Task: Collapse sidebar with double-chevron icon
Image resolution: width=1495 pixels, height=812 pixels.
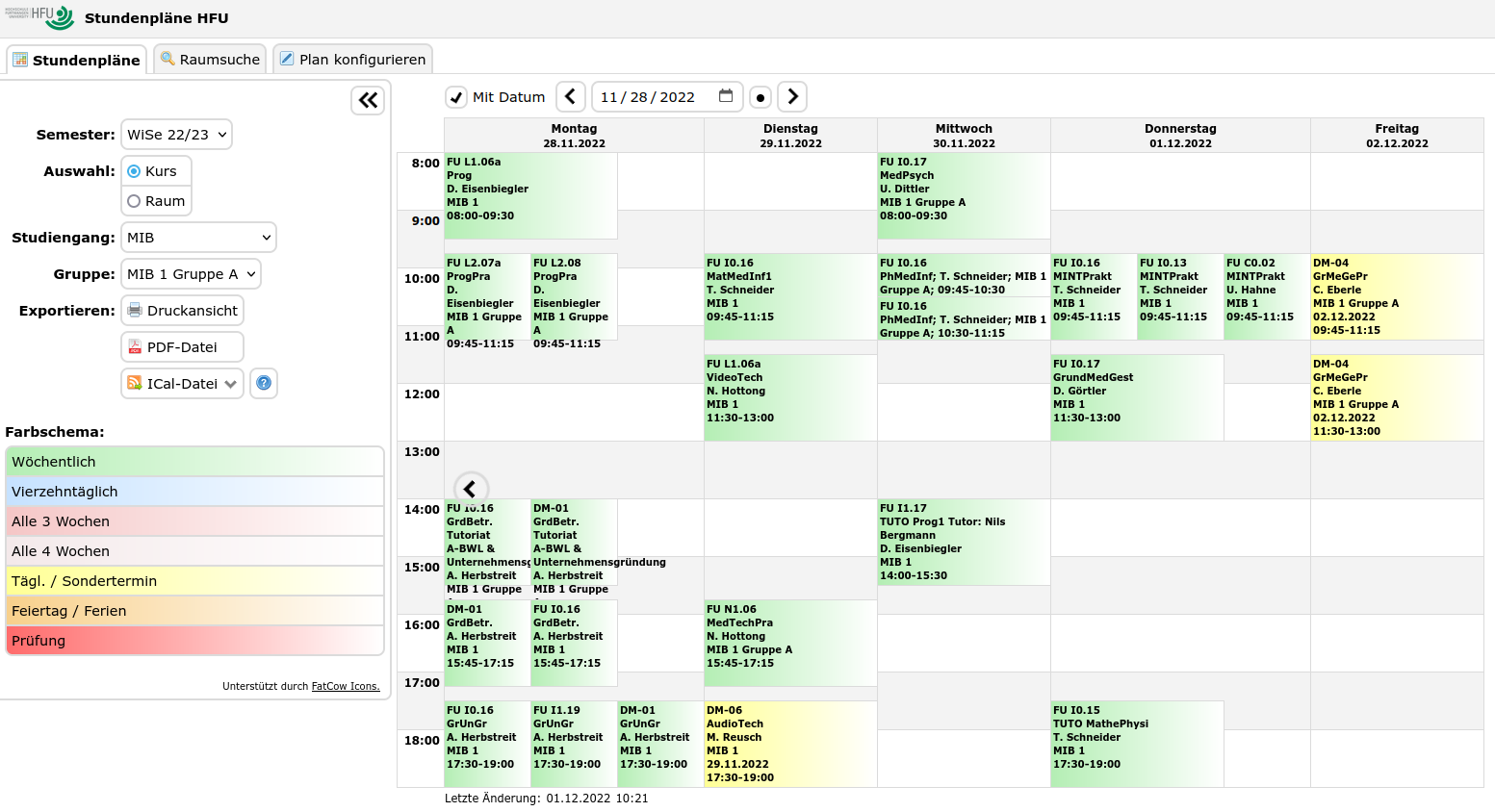Action: [x=368, y=100]
